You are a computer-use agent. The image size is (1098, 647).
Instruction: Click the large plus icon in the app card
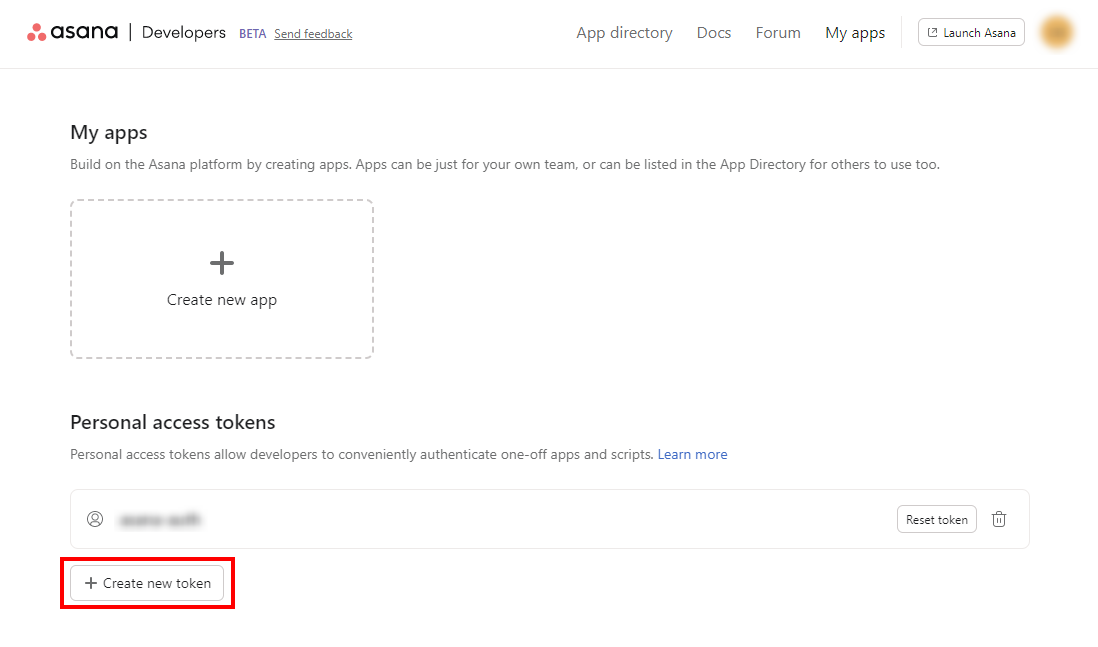(x=221, y=263)
